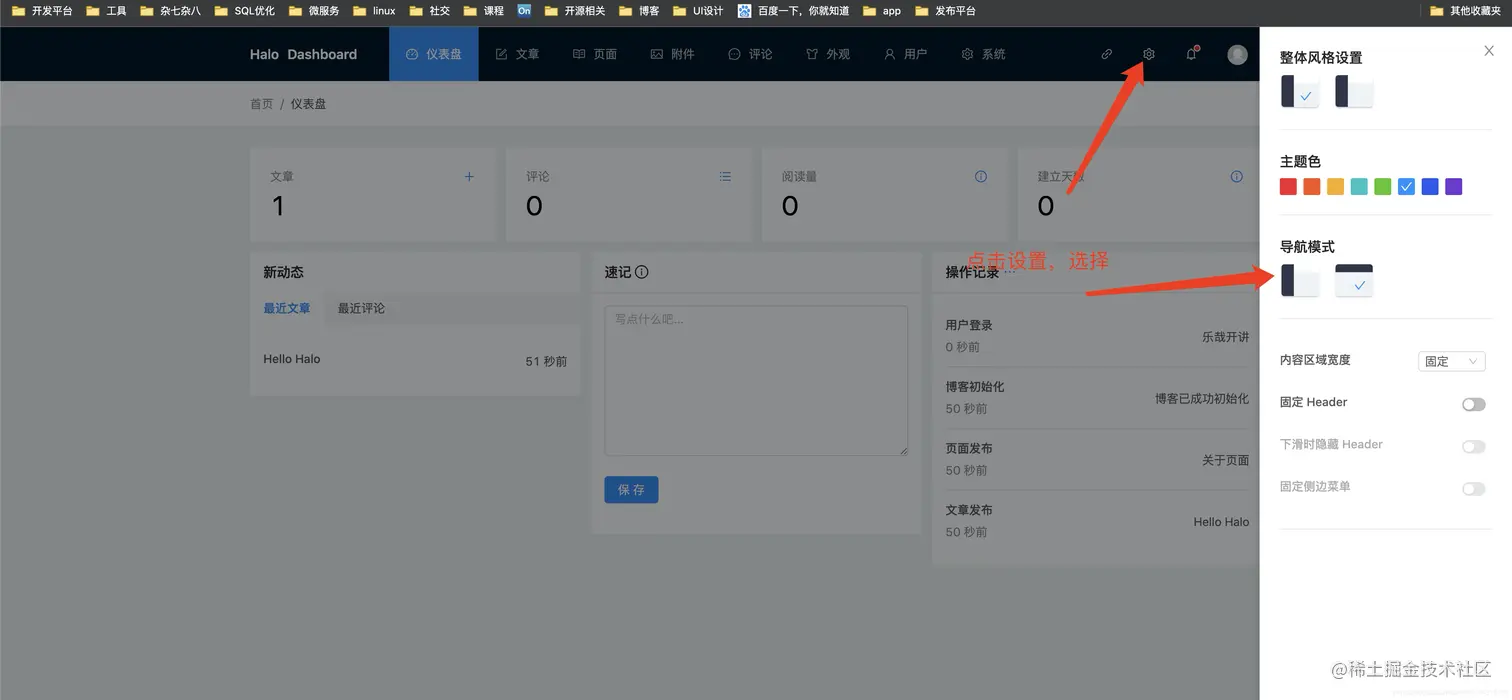Select light overall style thumbnail

pyautogui.click(x=1354, y=91)
